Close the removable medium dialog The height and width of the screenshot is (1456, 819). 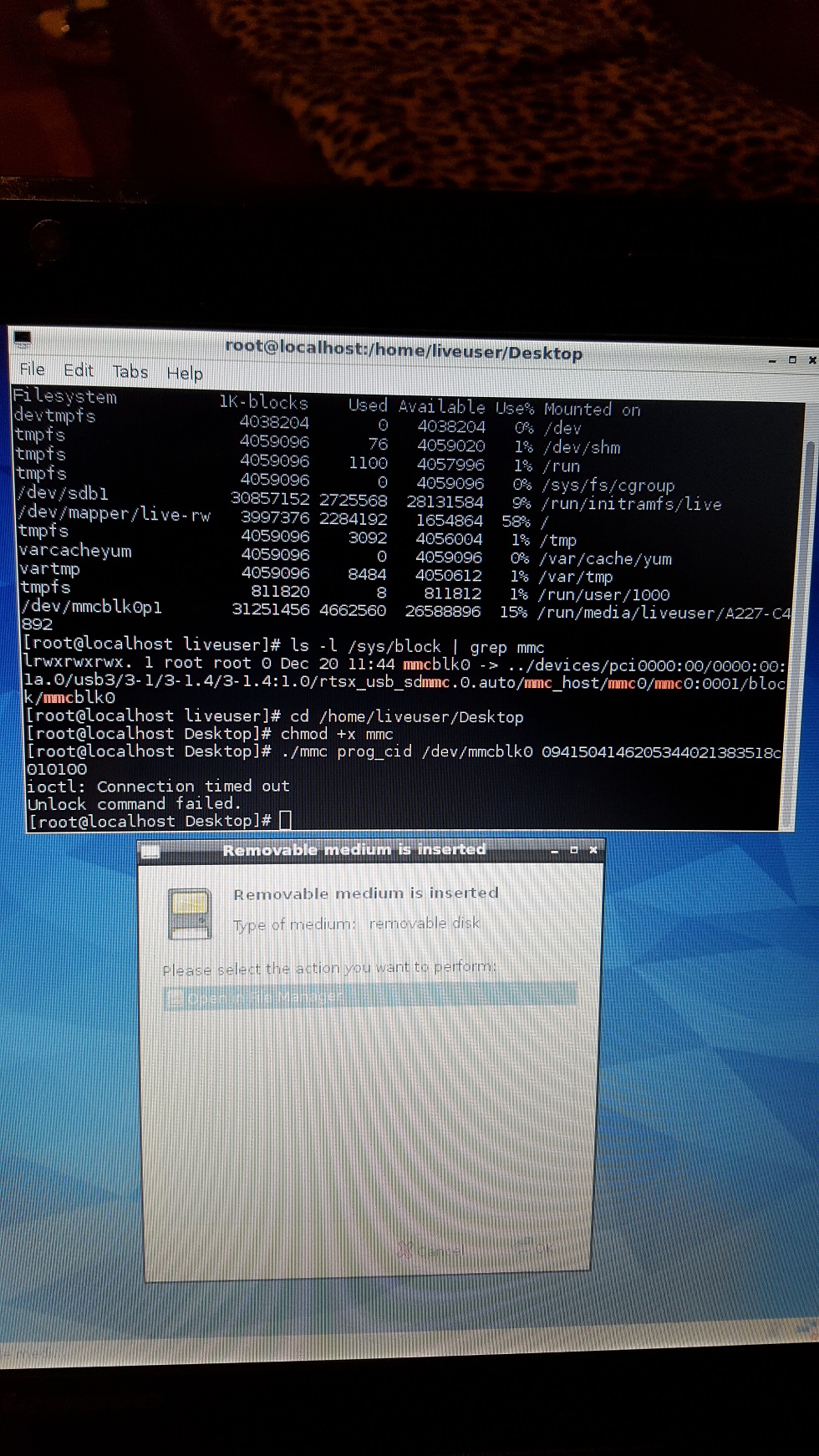[x=593, y=850]
